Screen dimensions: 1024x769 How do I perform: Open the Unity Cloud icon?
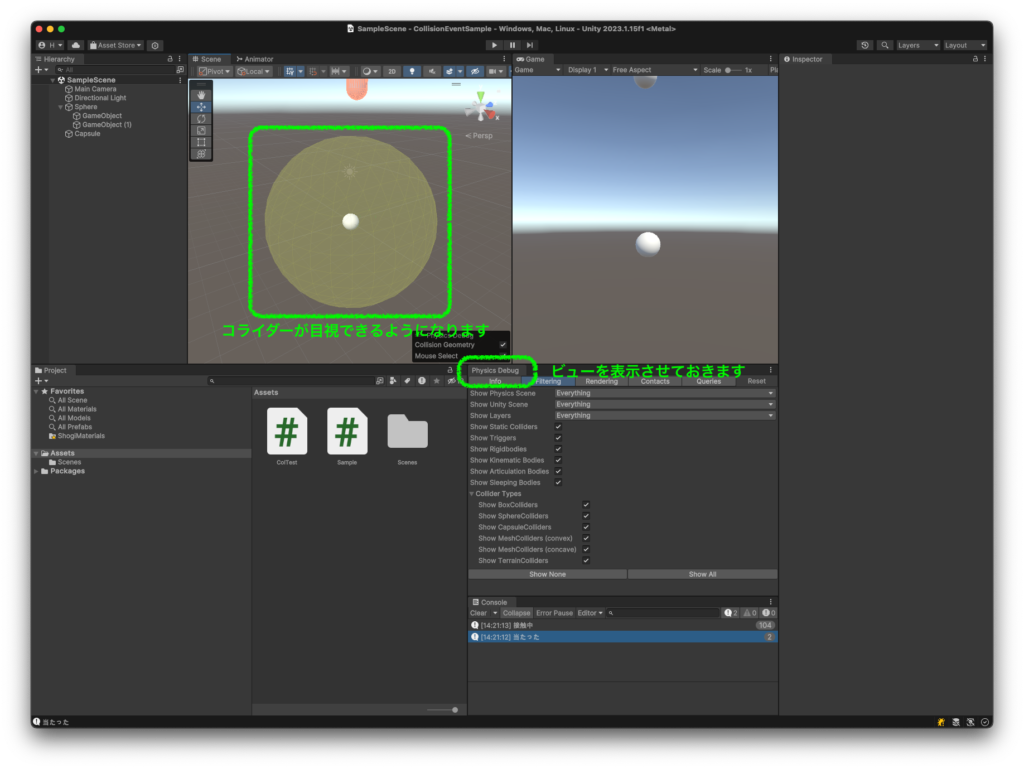tap(76, 45)
